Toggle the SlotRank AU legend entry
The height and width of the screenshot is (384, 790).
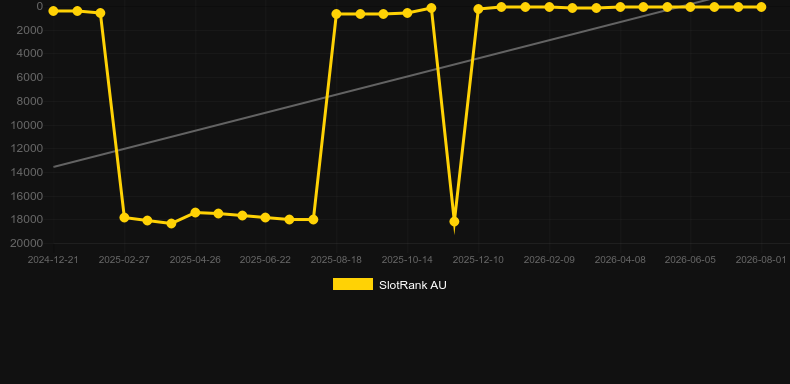click(389, 285)
